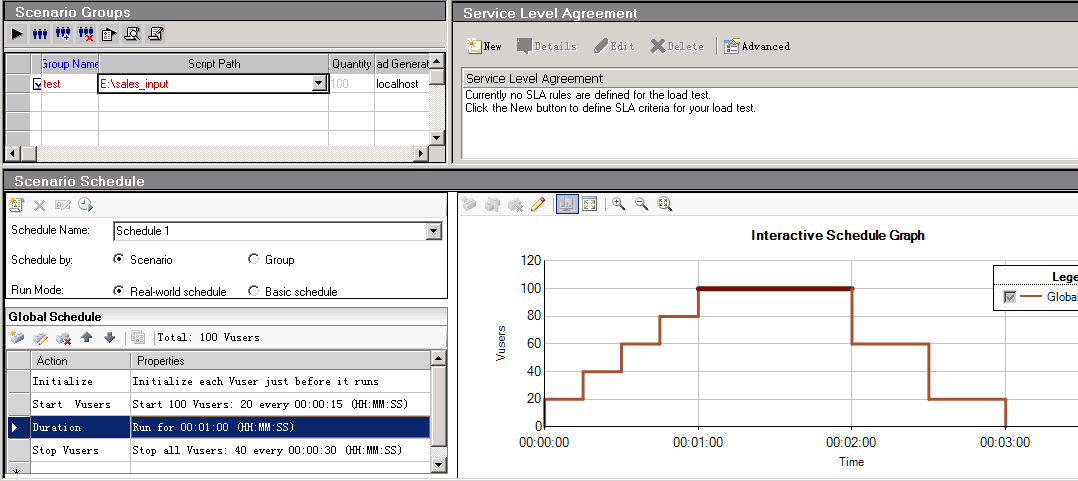Click 'Stop all Vusers: 40 every 00:00:30' cell
1078x481 pixels.
(280, 451)
